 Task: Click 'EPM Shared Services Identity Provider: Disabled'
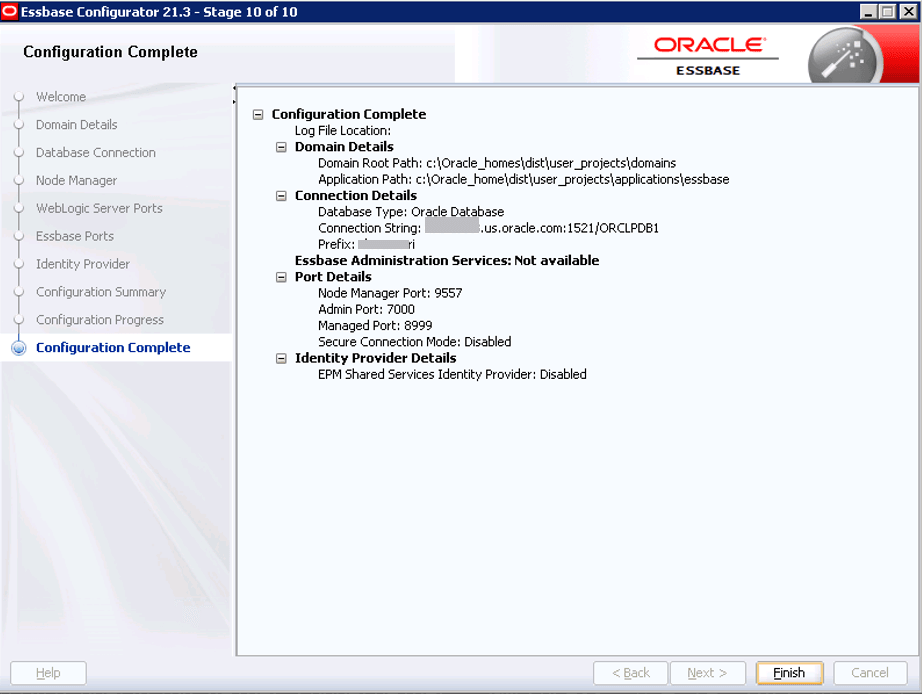point(452,375)
